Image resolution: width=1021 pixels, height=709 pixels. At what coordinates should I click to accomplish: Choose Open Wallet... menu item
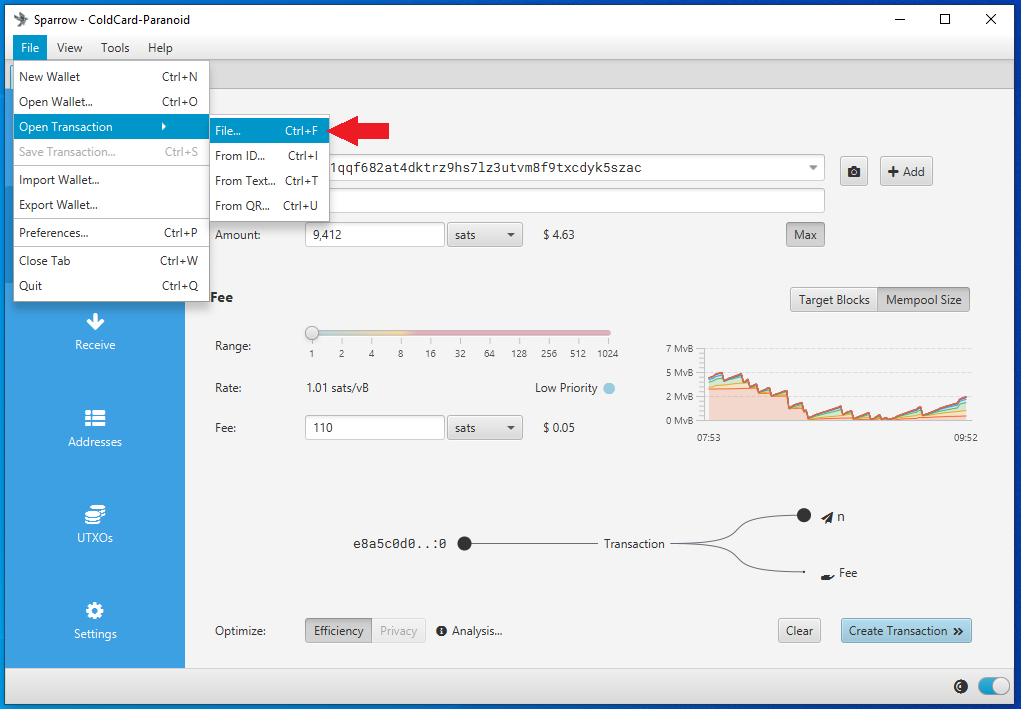(x=111, y=102)
